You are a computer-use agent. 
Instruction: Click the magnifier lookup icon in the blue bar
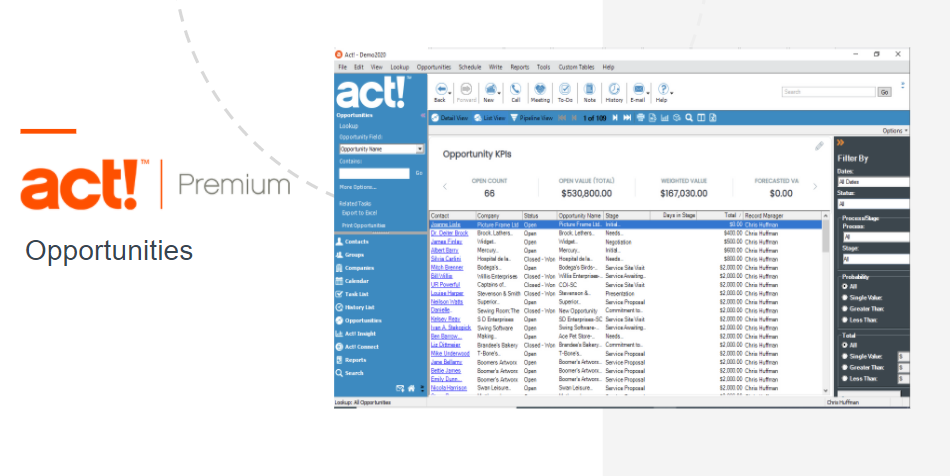689,118
